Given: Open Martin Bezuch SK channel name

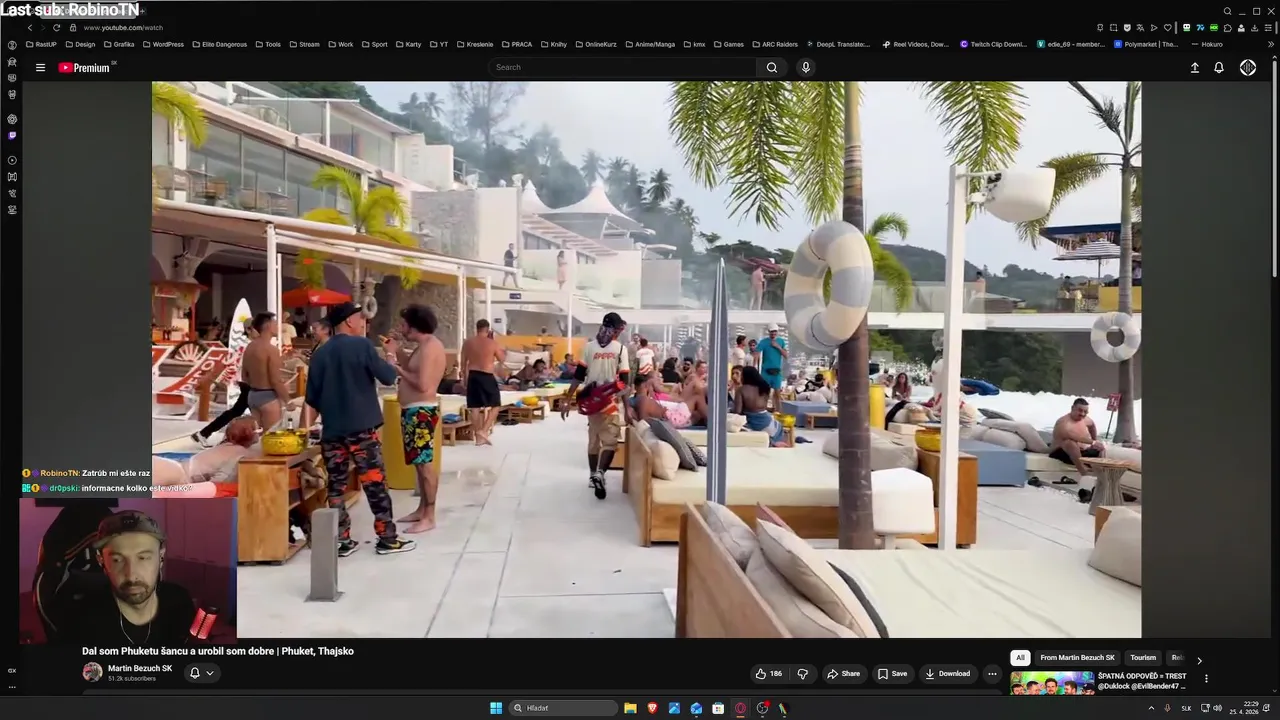Looking at the screenshot, I should click(140, 668).
